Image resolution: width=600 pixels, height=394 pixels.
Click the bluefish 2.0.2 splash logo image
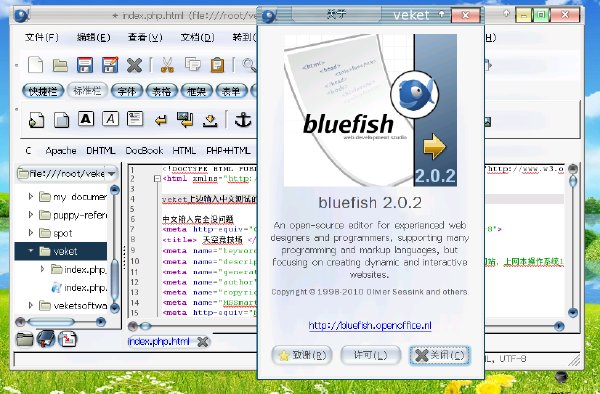(370, 110)
